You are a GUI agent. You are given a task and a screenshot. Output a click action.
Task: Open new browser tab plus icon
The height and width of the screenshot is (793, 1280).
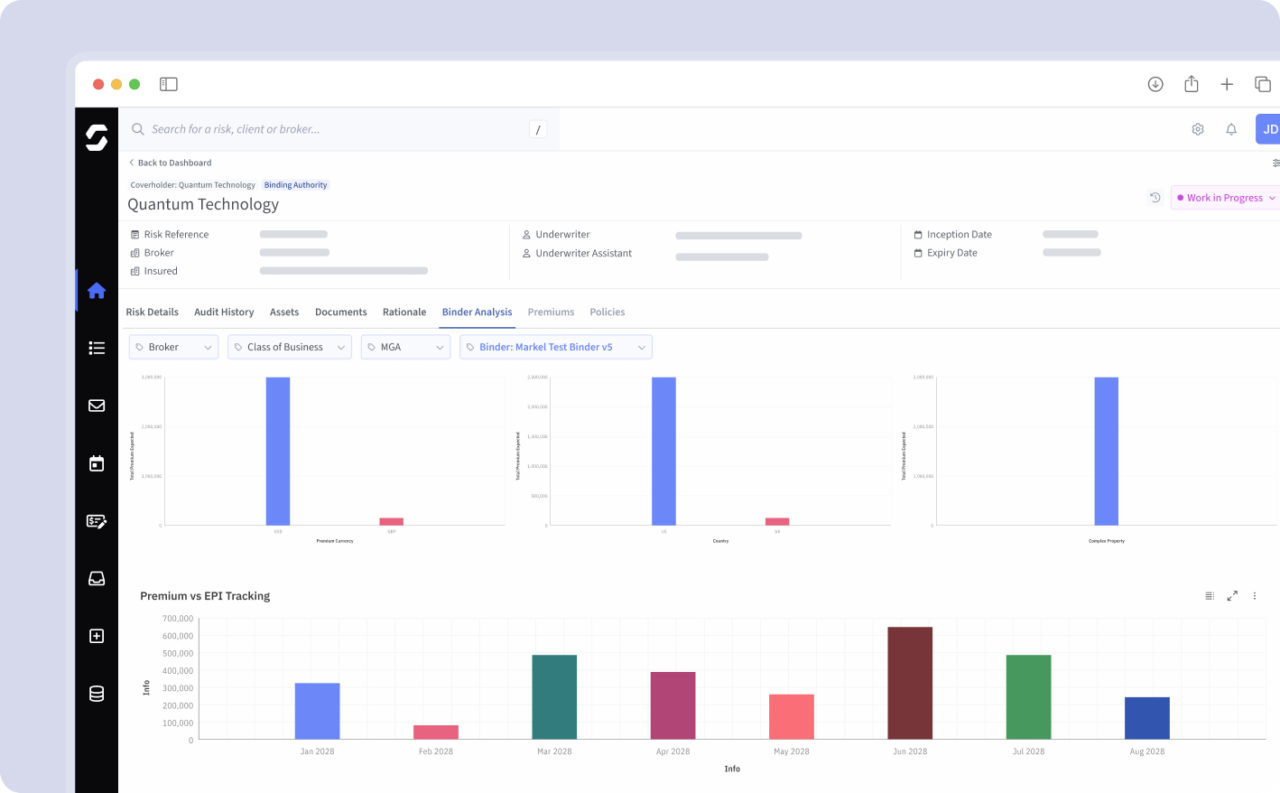(1227, 85)
